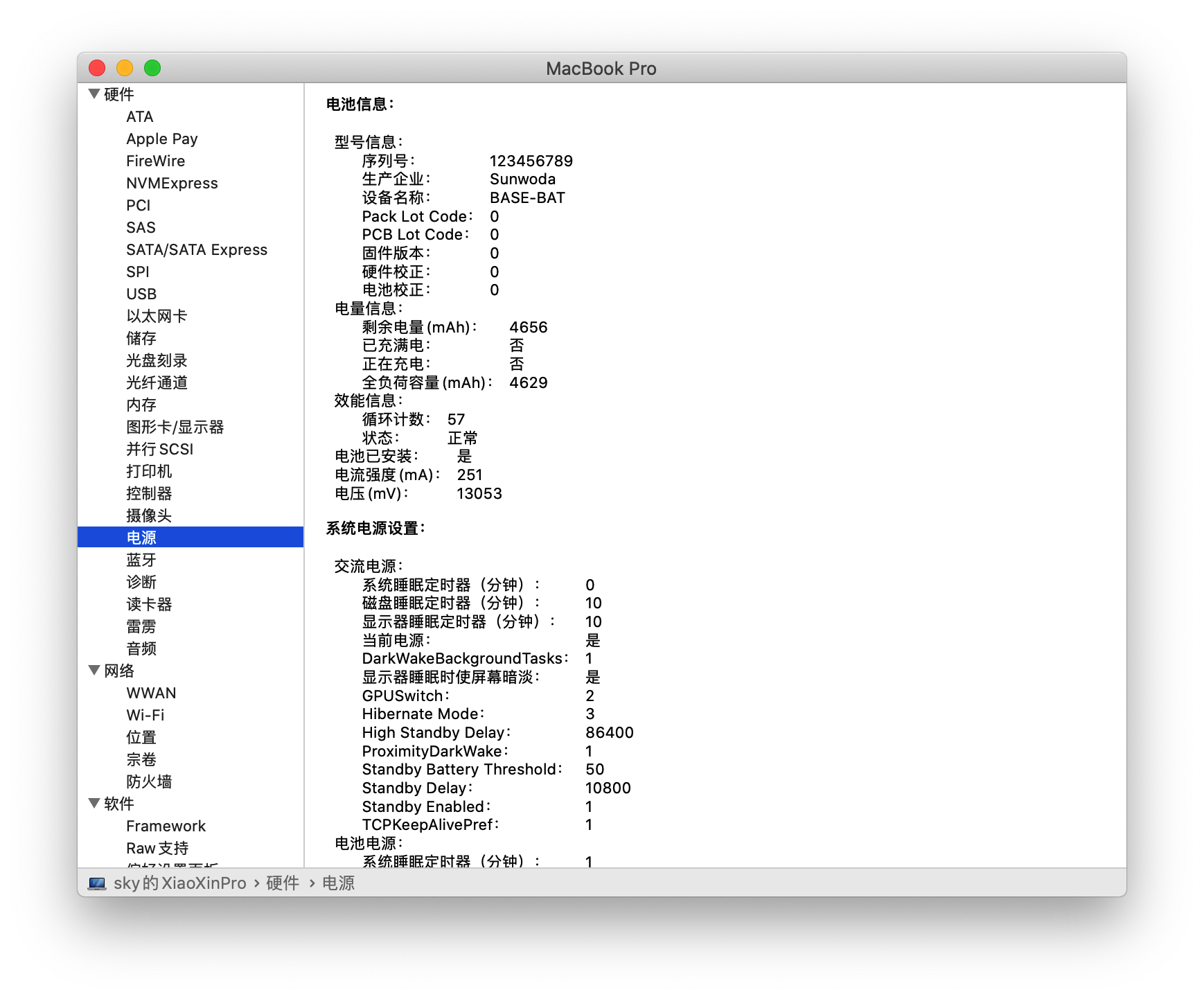This screenshot has width=1204, height=999.
Task: Collapse the 网络 section triangle
Action: 94,670
